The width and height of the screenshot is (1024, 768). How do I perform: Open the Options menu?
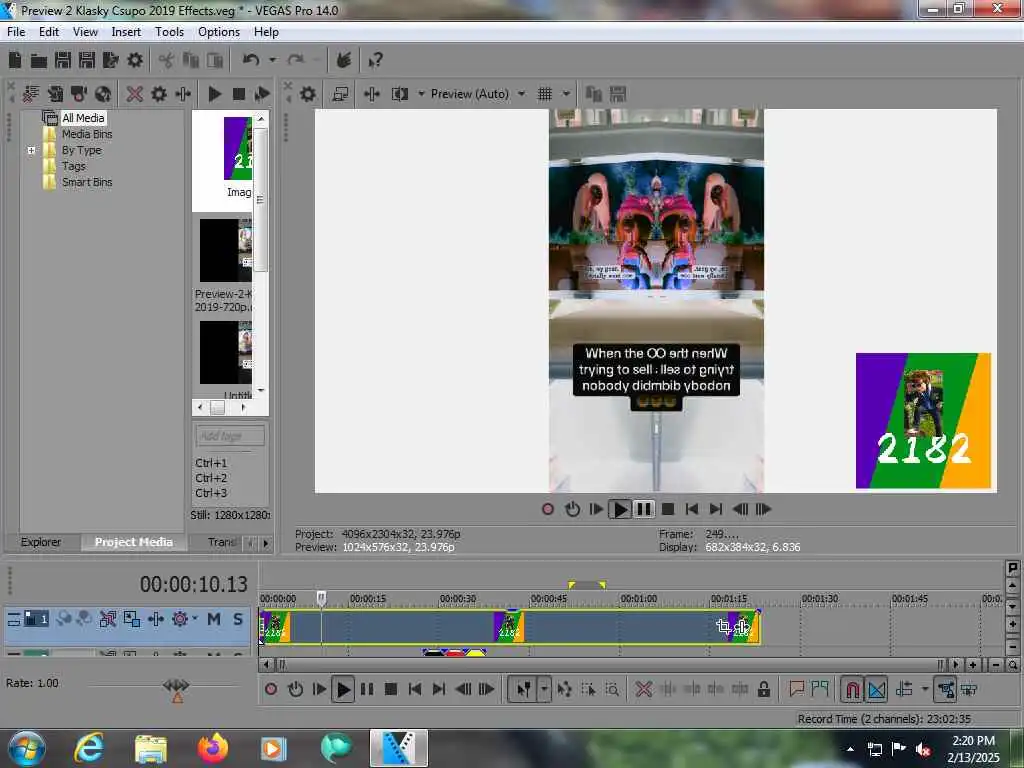[x=219, y=32]
